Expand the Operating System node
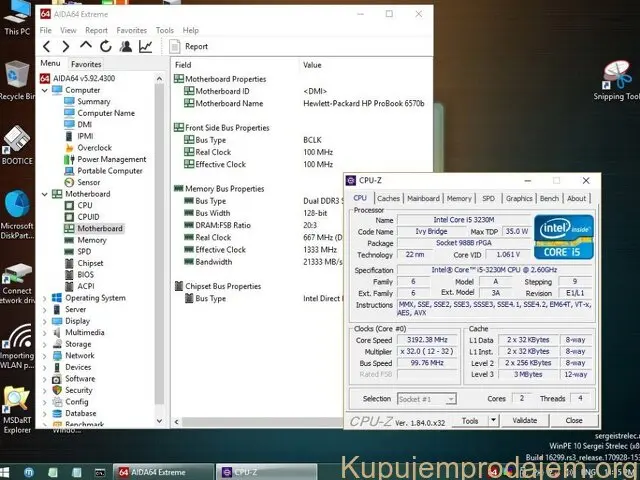 click(x=45, y=298)
